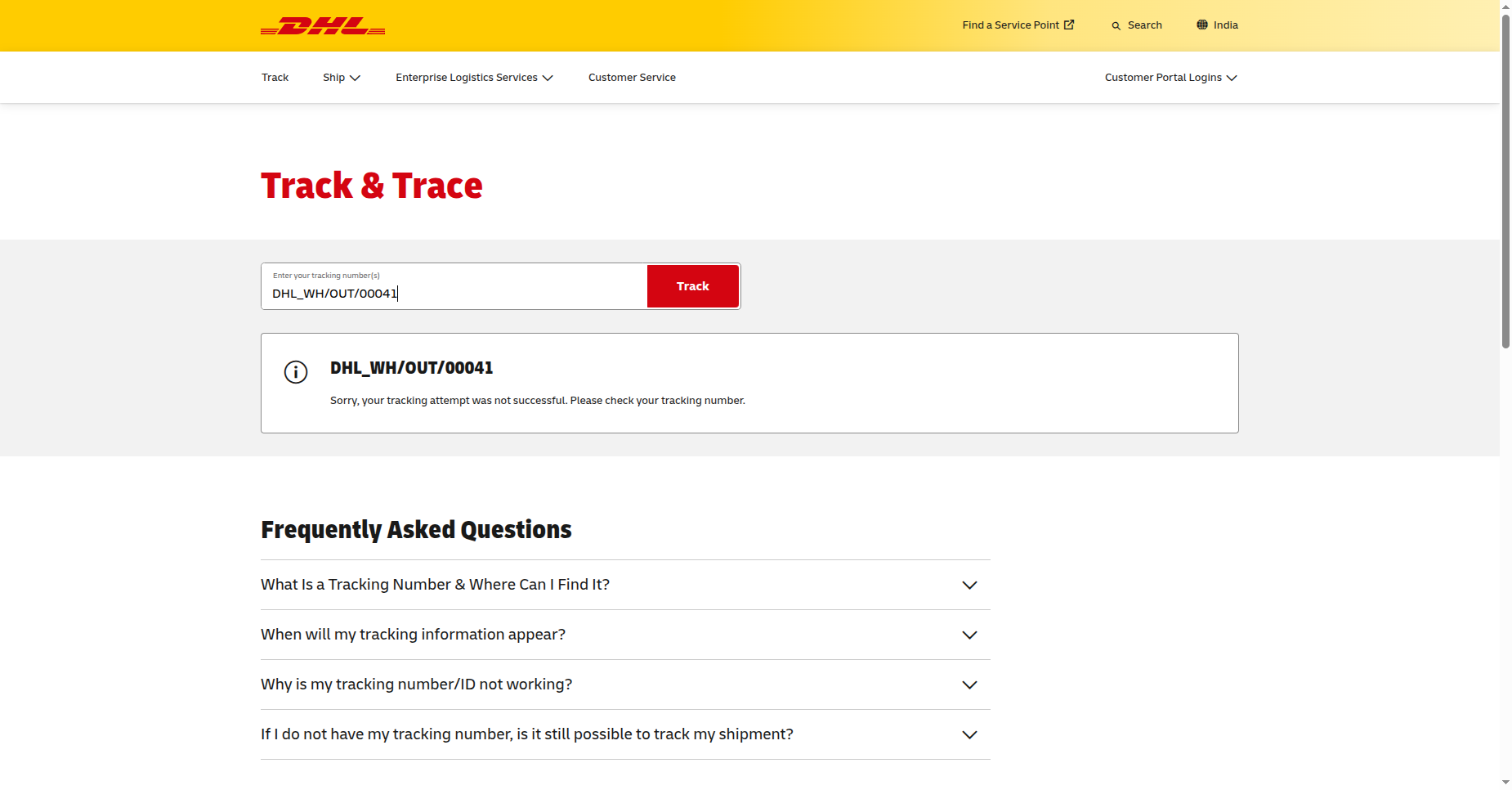
Task: Open Customer Service page
Action: [x=632, y=78]
